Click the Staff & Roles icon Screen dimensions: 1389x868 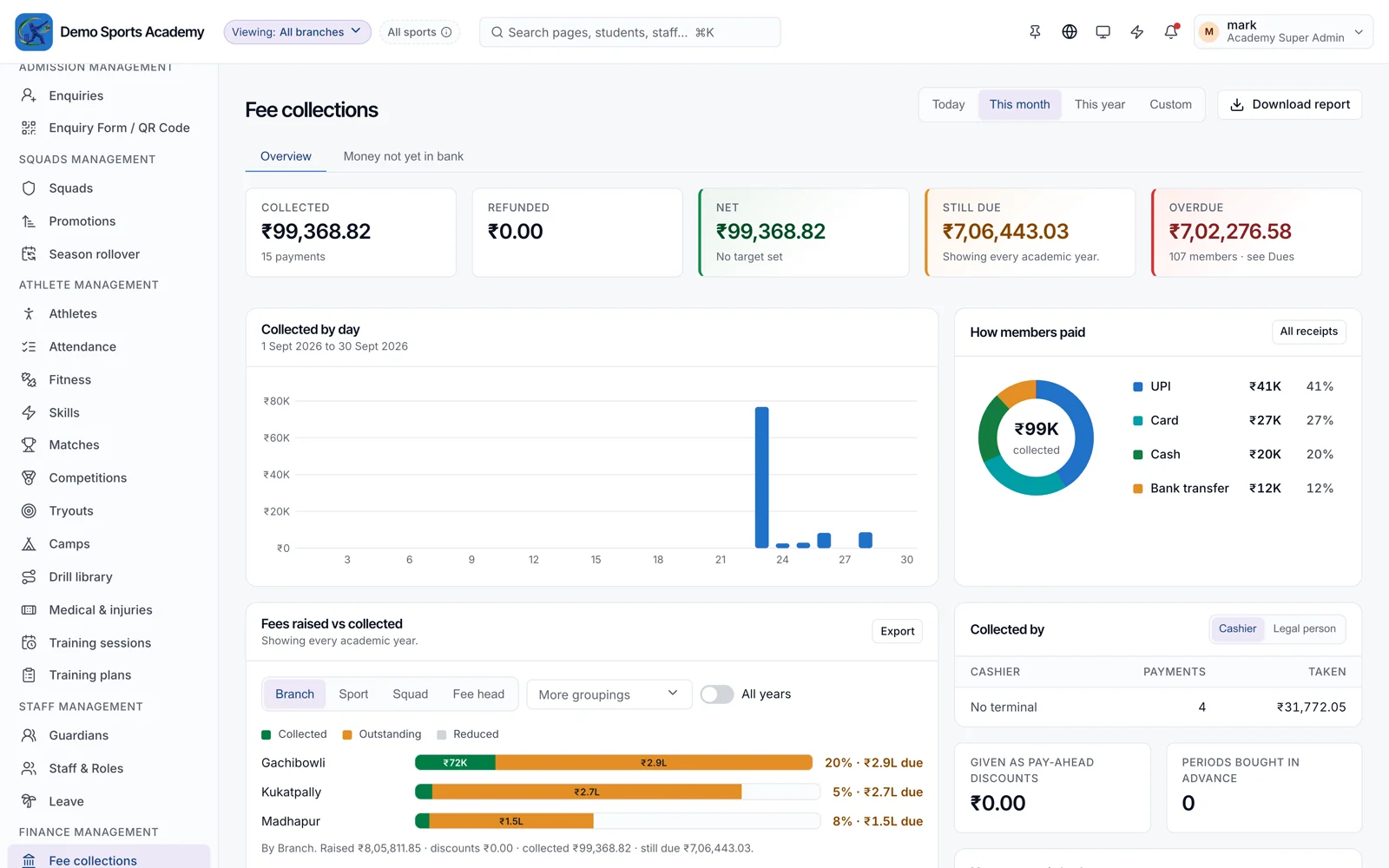[x=29, y=768]
